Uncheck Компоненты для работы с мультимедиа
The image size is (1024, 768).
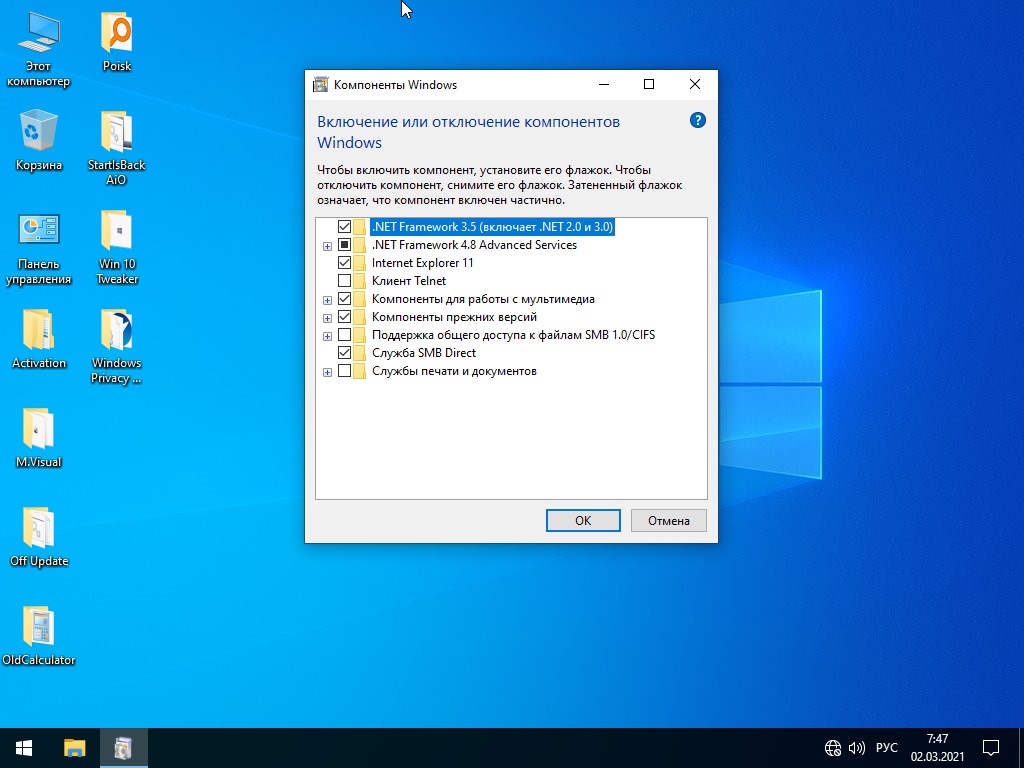click(x=344, y=299)
